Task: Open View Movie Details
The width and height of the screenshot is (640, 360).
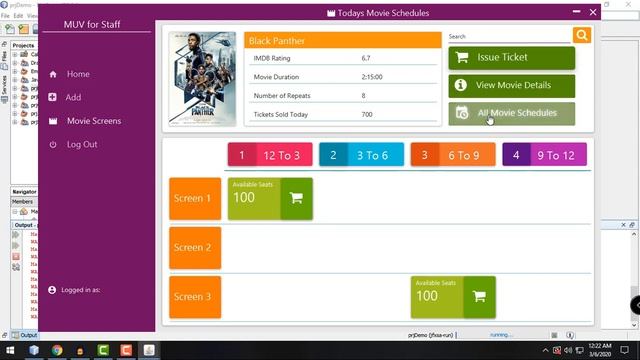Action: coord(511,85)
